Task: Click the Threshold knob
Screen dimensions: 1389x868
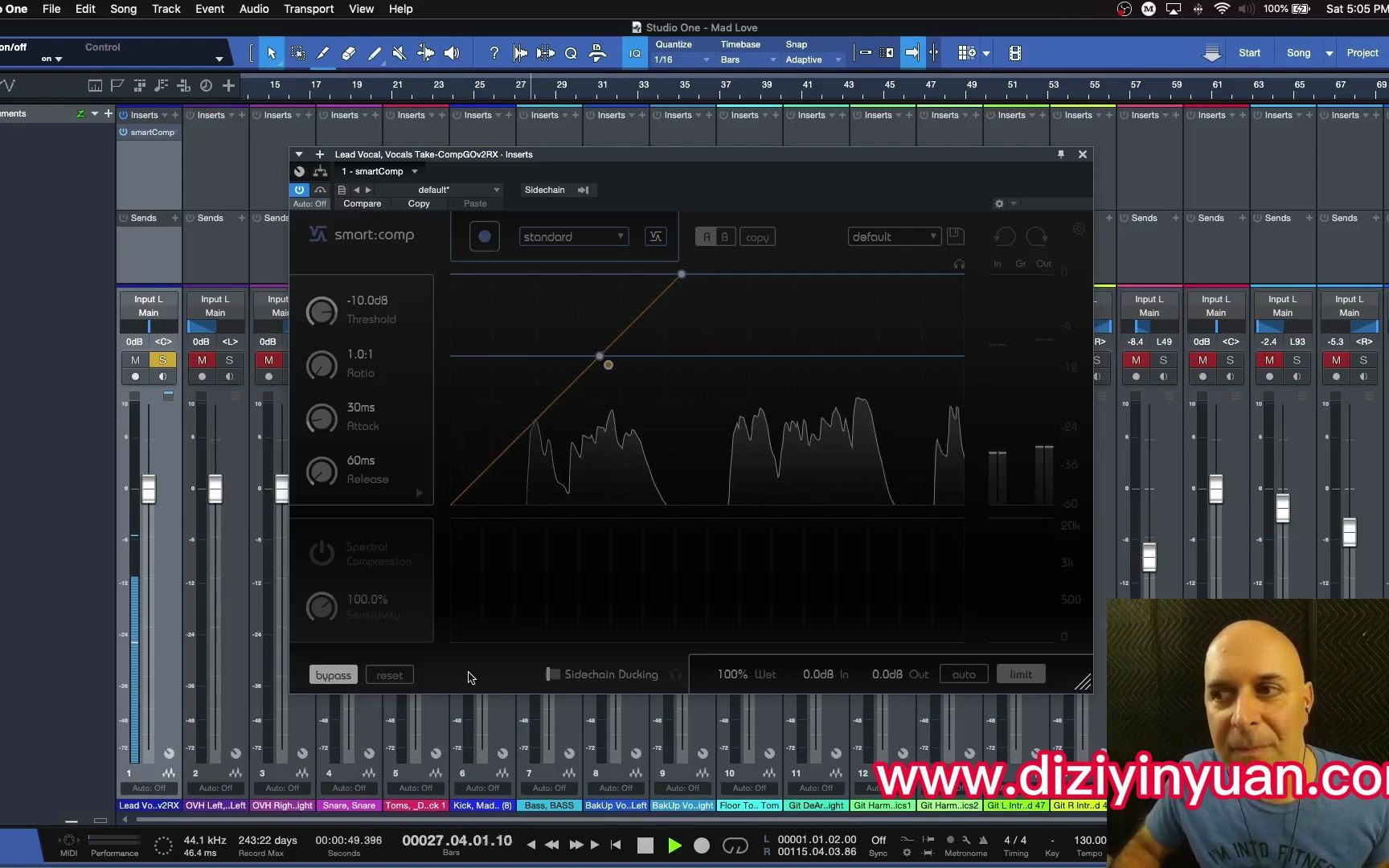Action: pos(322,312)
